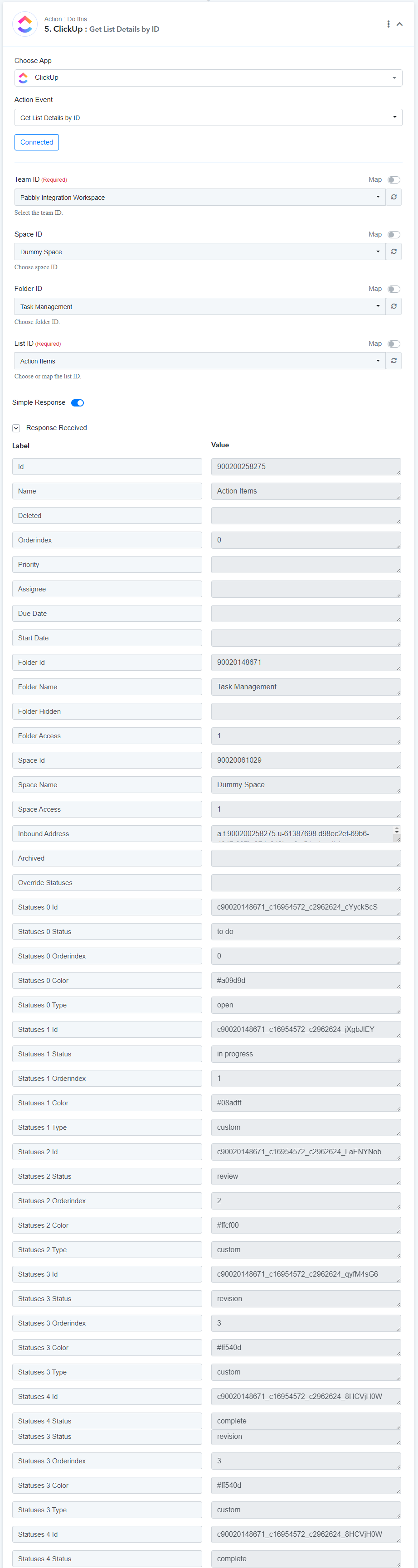Open the Action Event dropdown
Image resolution: width=418 pixels, height=1568 pixels.
(208, 117)
